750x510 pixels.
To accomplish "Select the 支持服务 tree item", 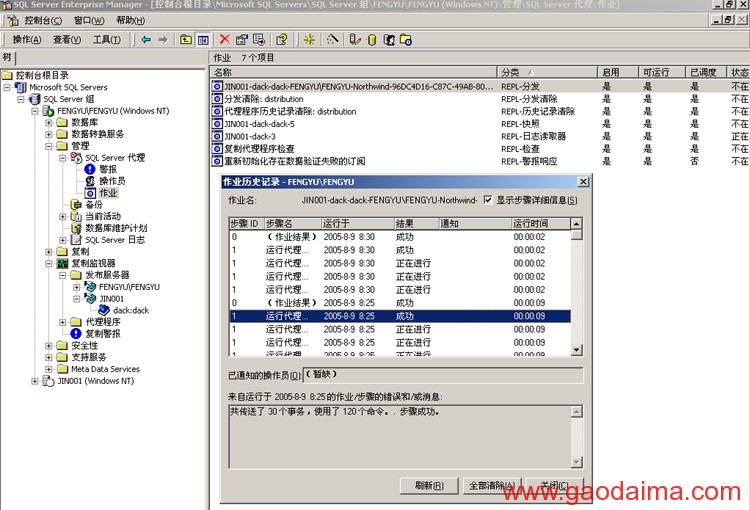I will click(89, 357).
